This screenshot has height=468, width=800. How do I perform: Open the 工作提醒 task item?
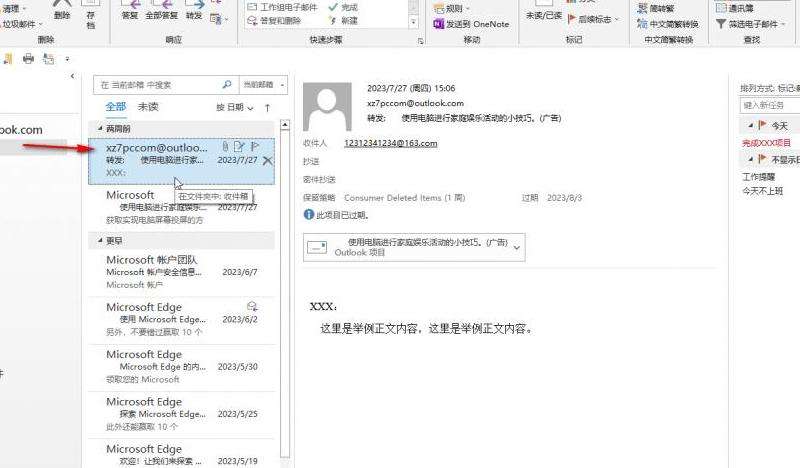[759, 177]
